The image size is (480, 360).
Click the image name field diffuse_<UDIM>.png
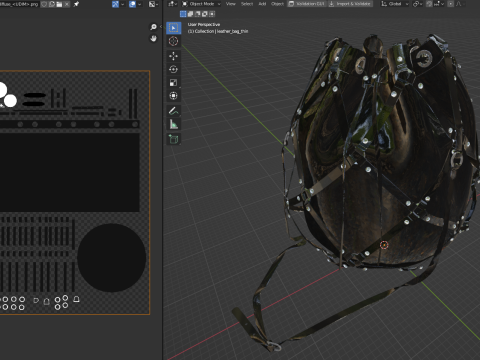click(x=19, y=4)
